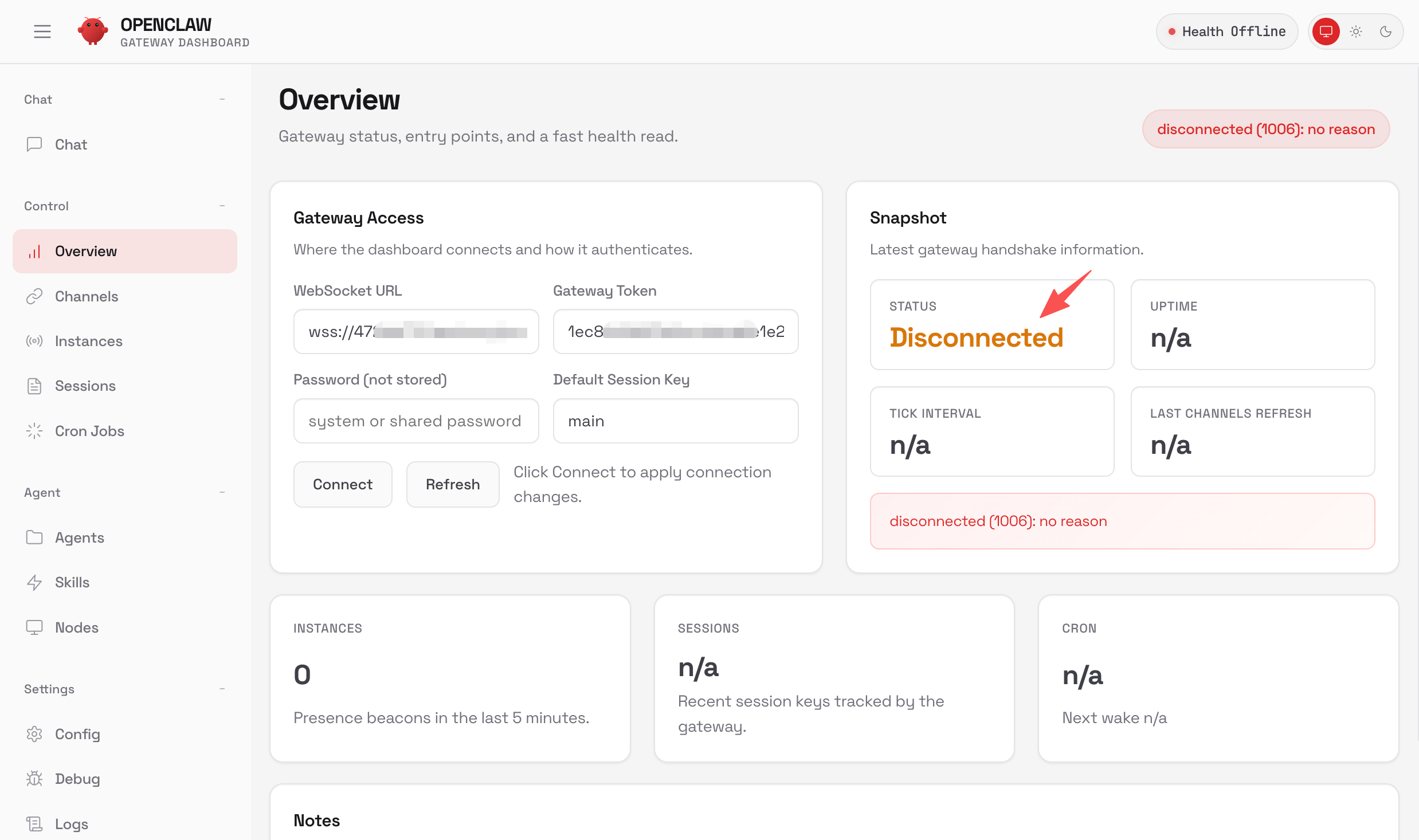Select Sessions in the sidebar
The image size is (1419, 840).
[85, 386]
